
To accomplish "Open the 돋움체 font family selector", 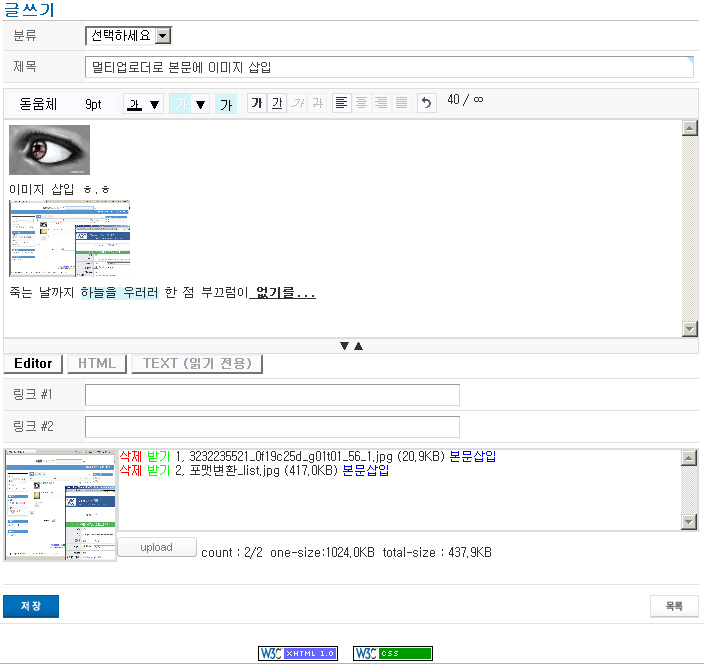I will tap(39, 104).
